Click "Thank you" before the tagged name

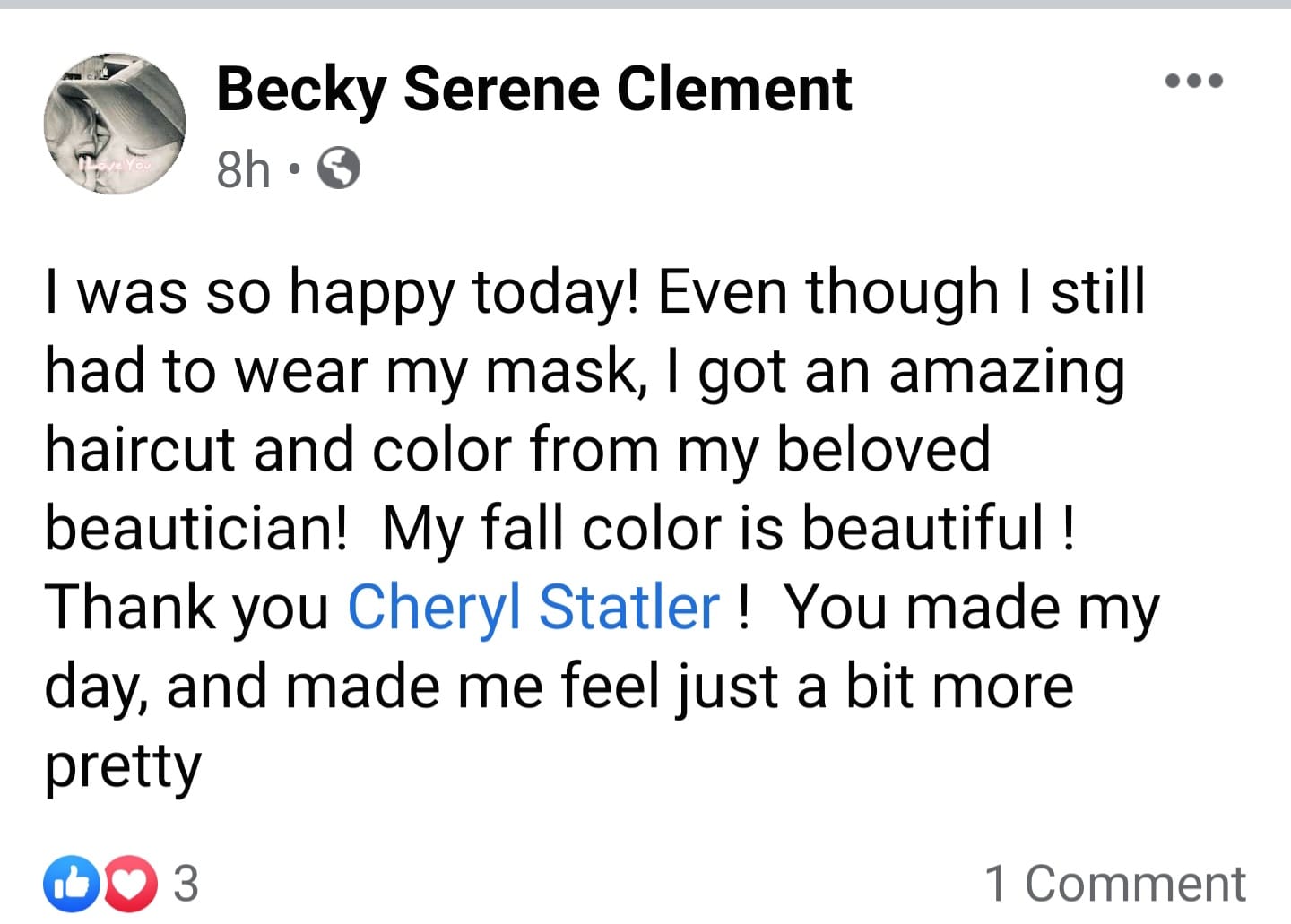coord(186,607)
